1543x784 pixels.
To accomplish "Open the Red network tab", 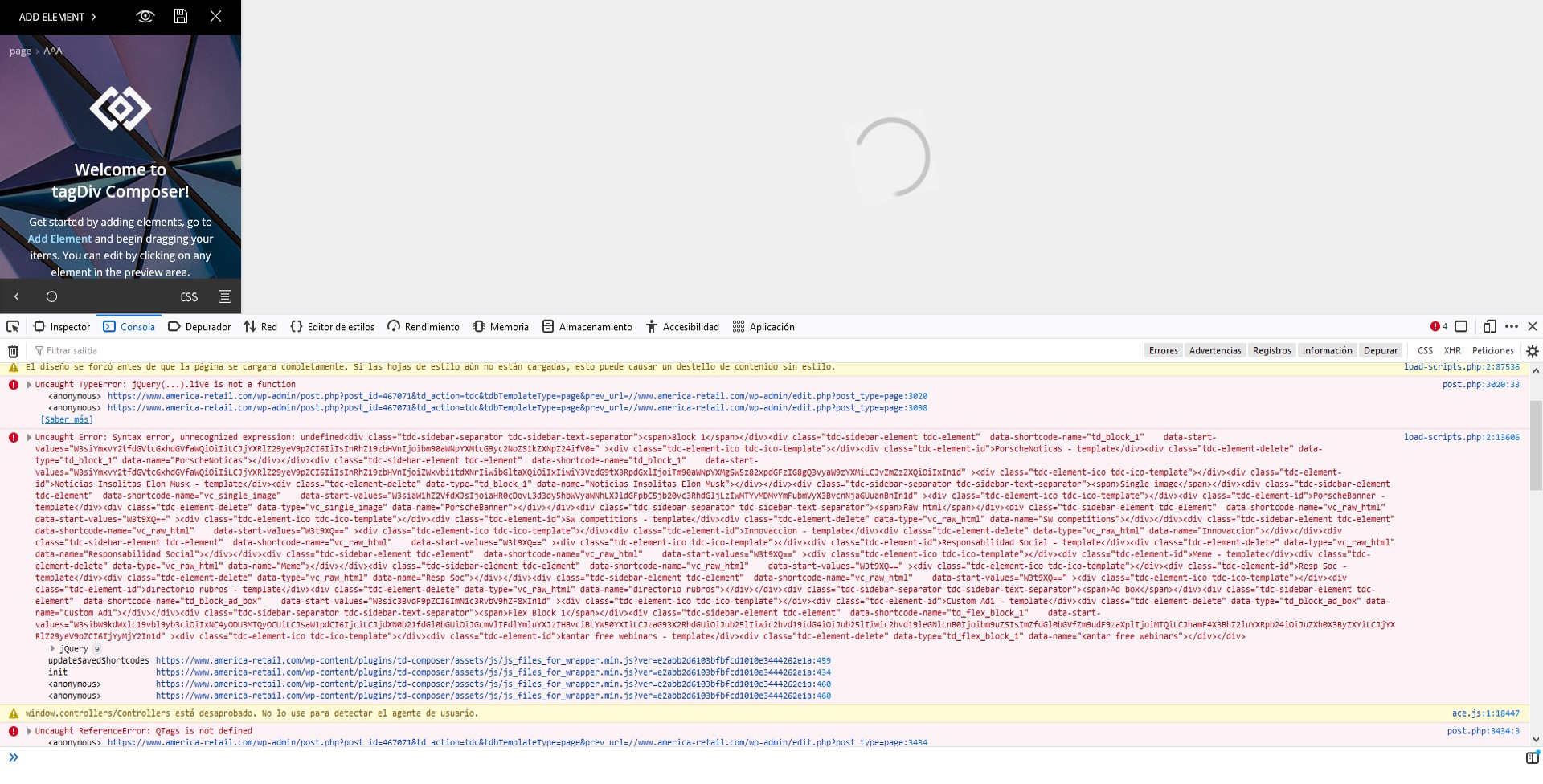I will (260, 327).
